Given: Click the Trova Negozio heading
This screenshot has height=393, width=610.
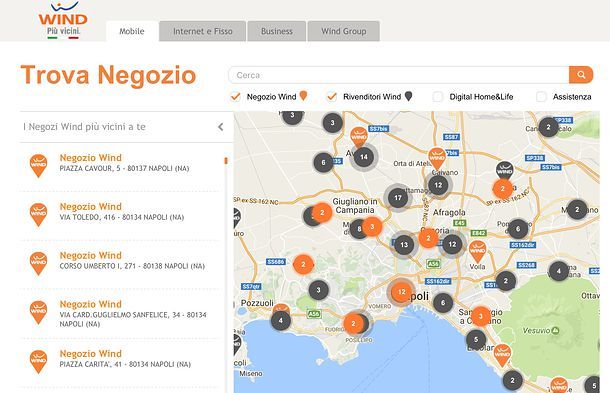Looking at the screenshot, I should click(x=108, y=75).
